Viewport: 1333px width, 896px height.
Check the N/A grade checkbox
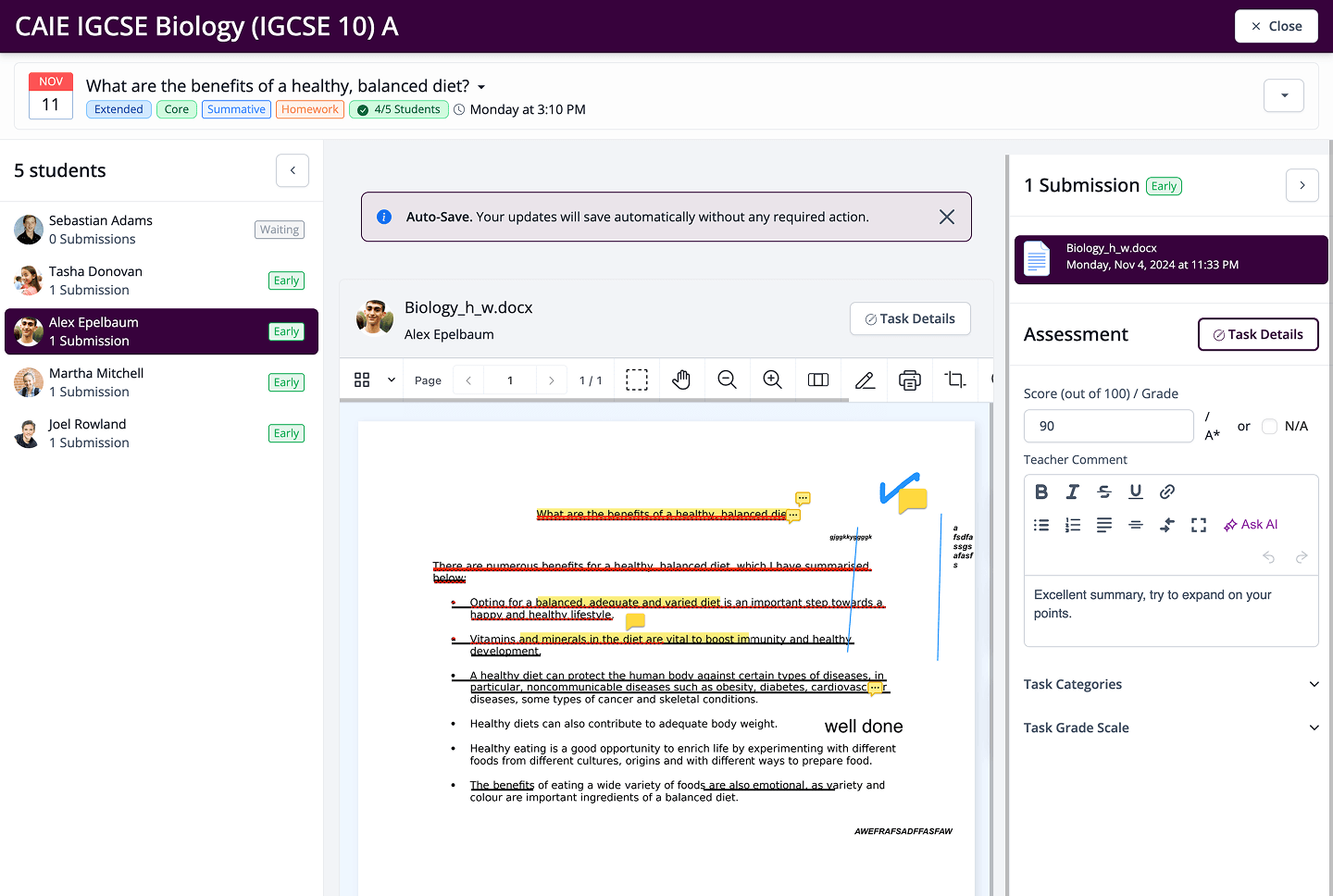[1270, 426]
